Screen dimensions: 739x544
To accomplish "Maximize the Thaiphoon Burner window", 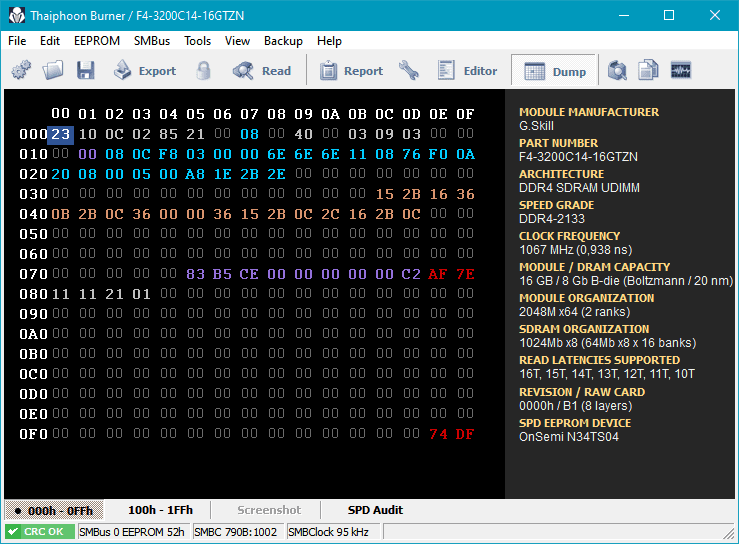I will click(668, 15).
